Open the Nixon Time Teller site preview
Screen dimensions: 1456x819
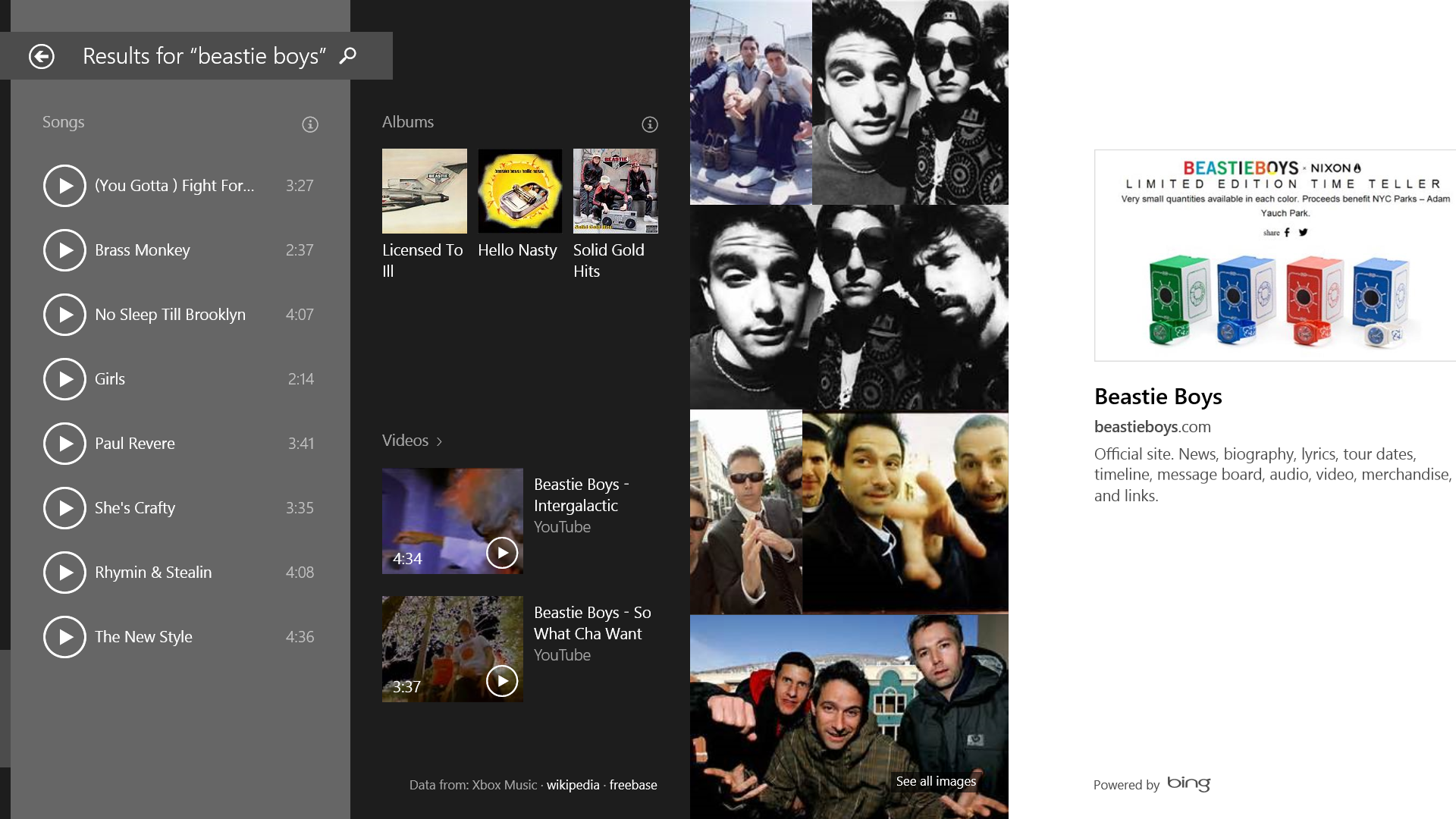coord(1276,256)
